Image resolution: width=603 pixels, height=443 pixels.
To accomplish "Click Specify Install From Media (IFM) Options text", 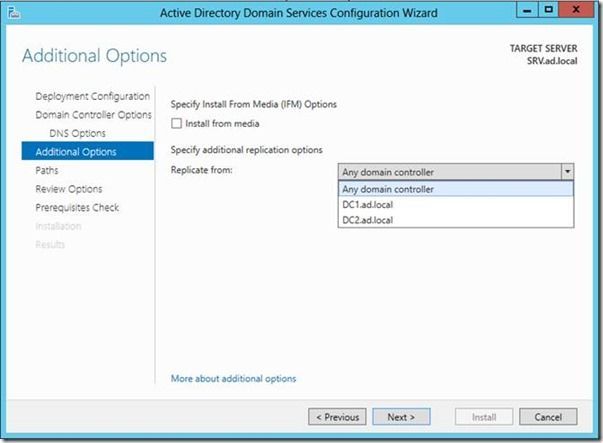I will [x=253, y=104].
